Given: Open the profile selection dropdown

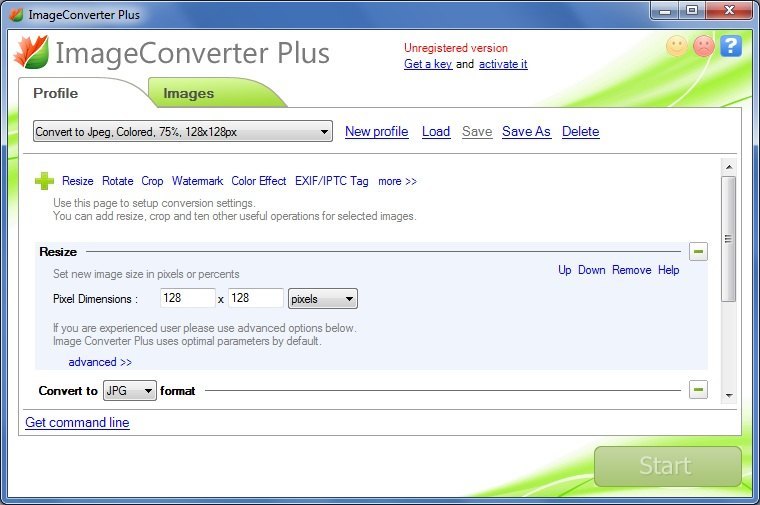Looking at the screenshot, I should [183, 131].
